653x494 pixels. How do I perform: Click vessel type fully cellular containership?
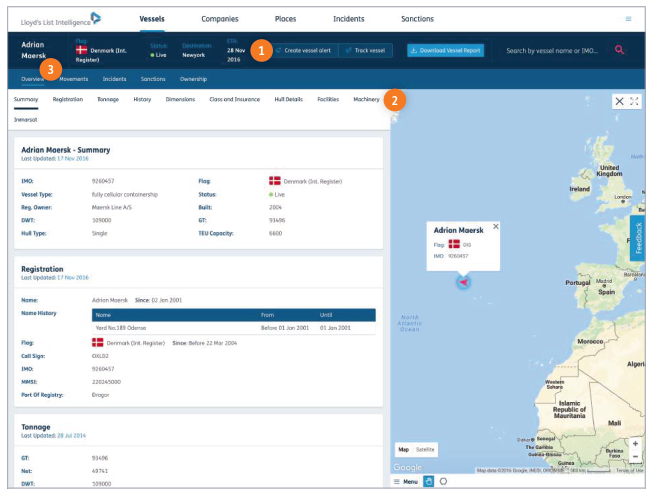point(125,194)
